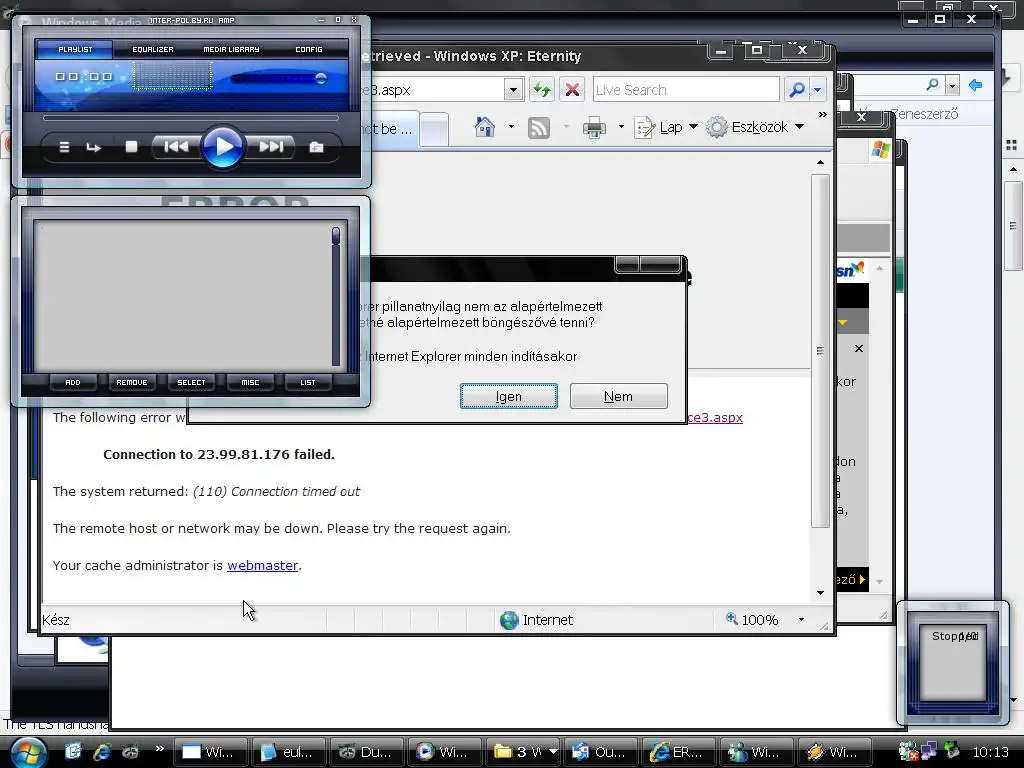Image resolution: width=1024 pixels, height=768 pixels.
Task: Toggle the repeat/shuffle arrow icon
Action: [x=93, y=148]
